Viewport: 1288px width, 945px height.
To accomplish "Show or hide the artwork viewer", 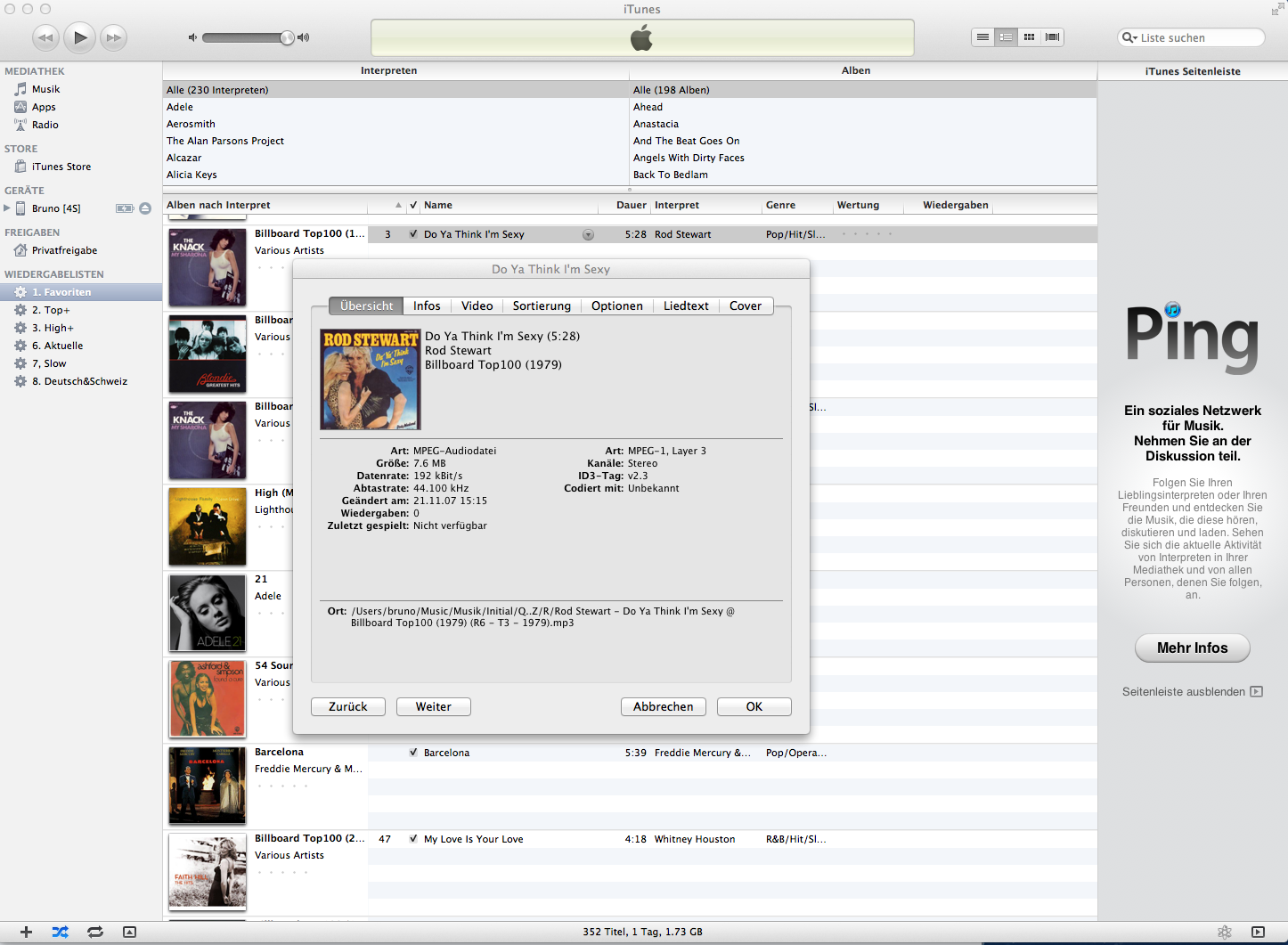I will [x=129, y=932].
